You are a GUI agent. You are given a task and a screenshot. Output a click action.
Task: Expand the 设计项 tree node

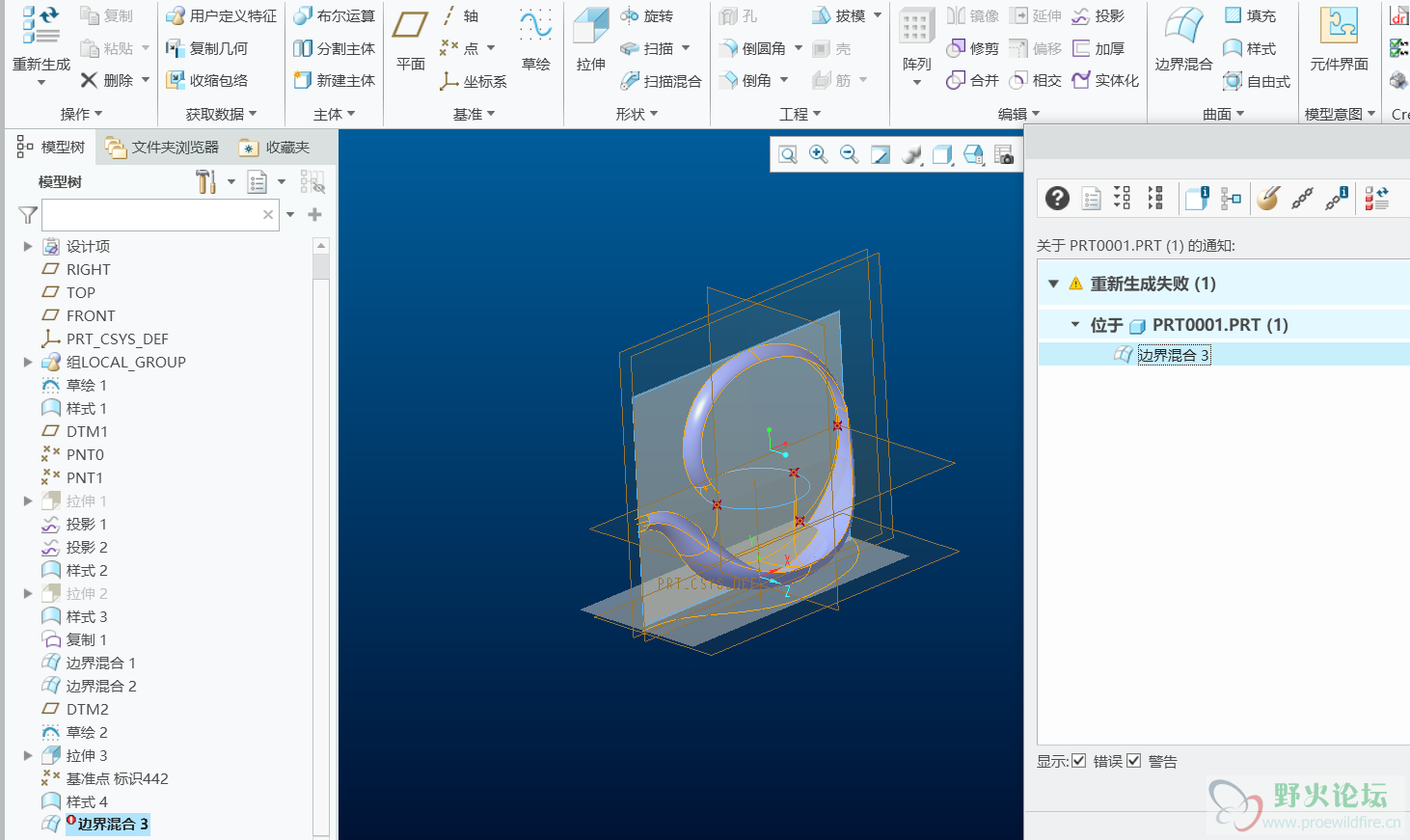tap(28, 247)
